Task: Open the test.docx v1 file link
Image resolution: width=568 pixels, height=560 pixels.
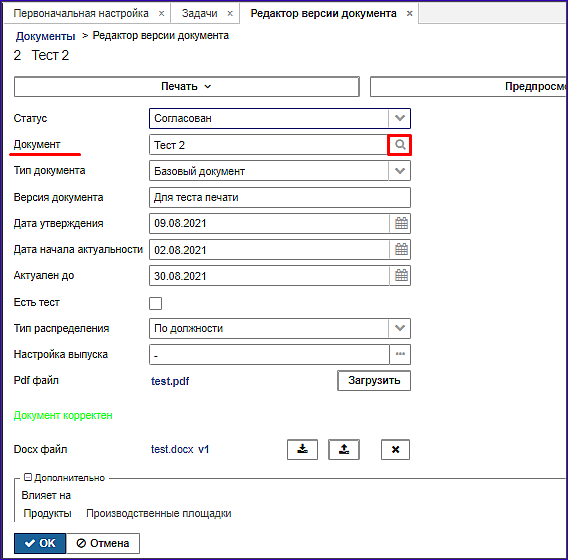Action: tap(180, 450)
